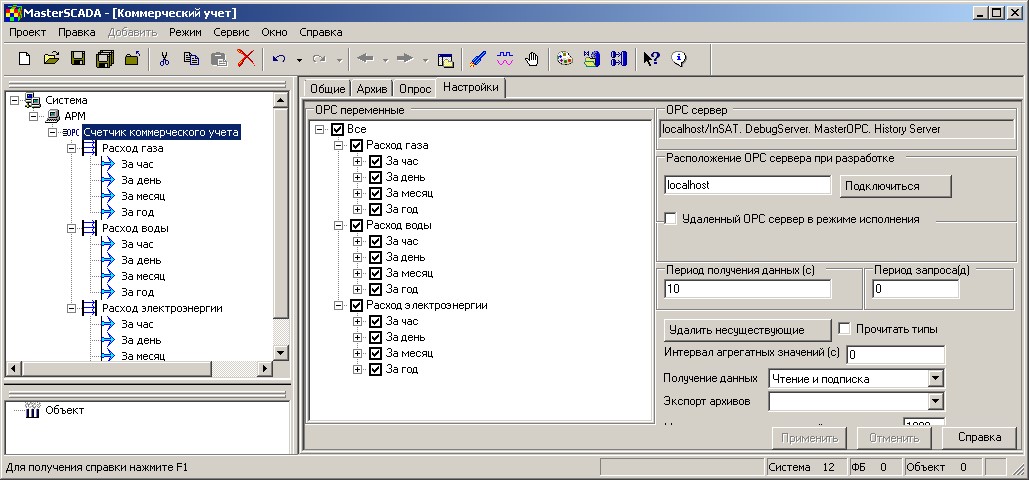Open the Режим menu
1029x480 pixels.
click(185, 32)
